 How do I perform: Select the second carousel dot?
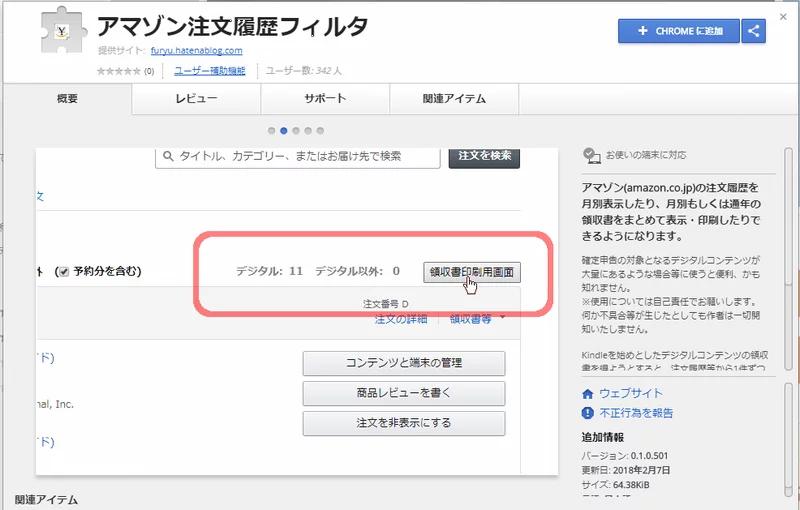[x=284, y=130]
